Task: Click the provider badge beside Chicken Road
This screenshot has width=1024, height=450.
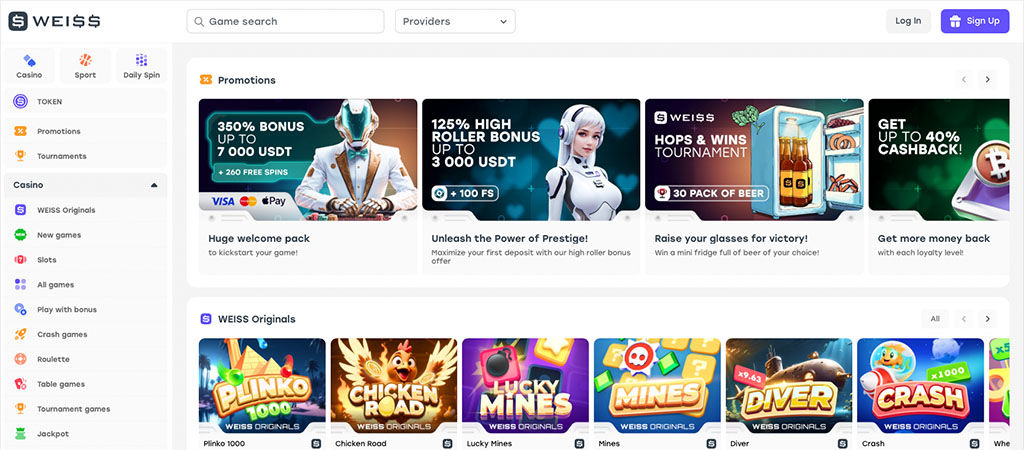Action: pos(447,443)
